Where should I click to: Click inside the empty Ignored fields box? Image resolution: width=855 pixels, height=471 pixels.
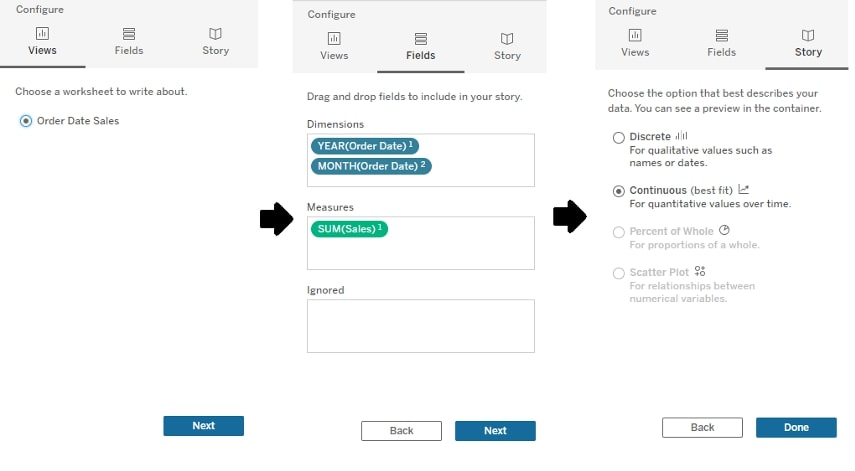[420, 326]
